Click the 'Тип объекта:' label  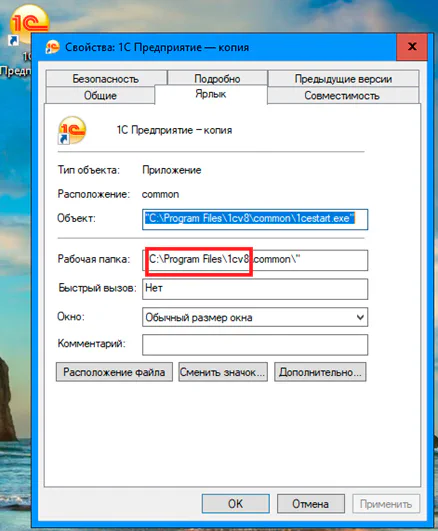(x=88, y=170)
